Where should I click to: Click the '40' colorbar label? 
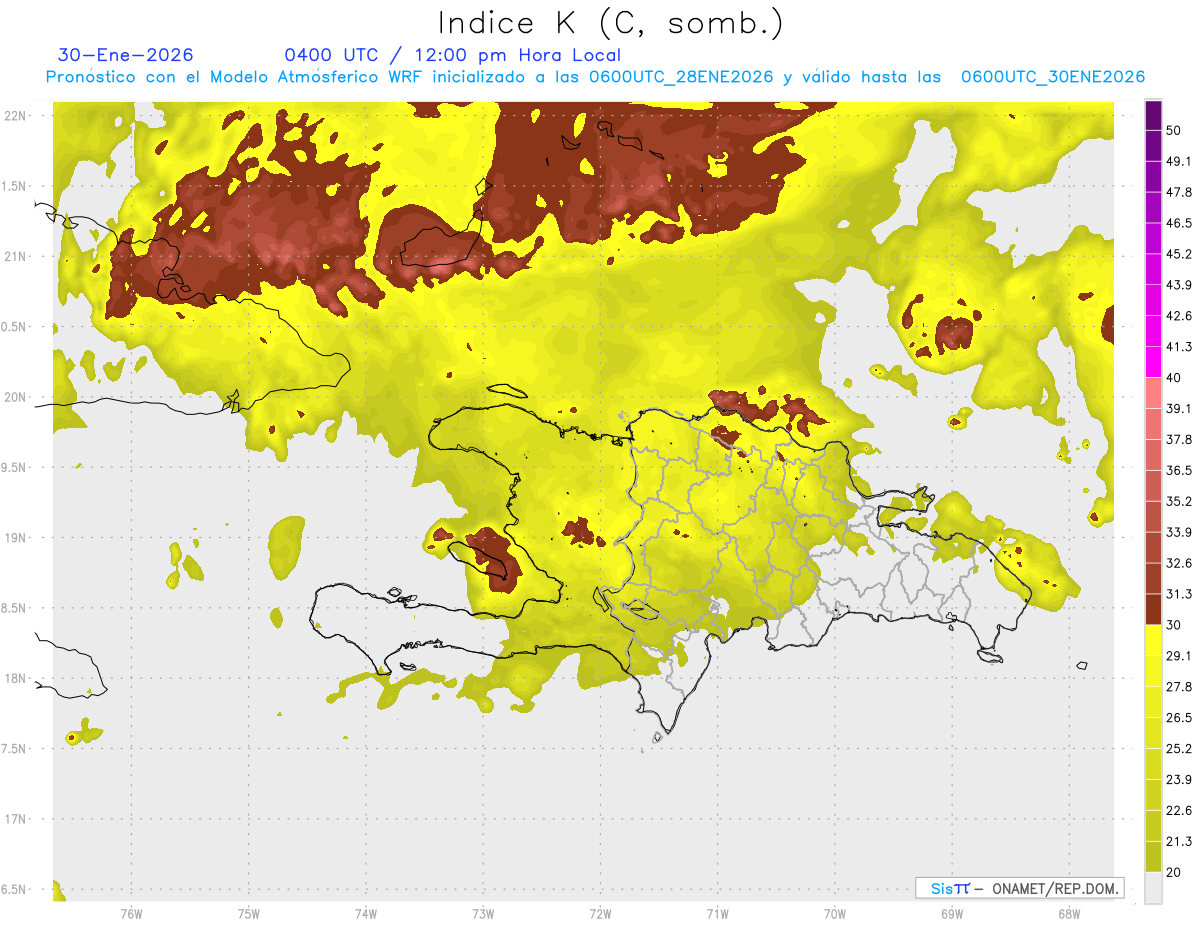coord(1175,378)
